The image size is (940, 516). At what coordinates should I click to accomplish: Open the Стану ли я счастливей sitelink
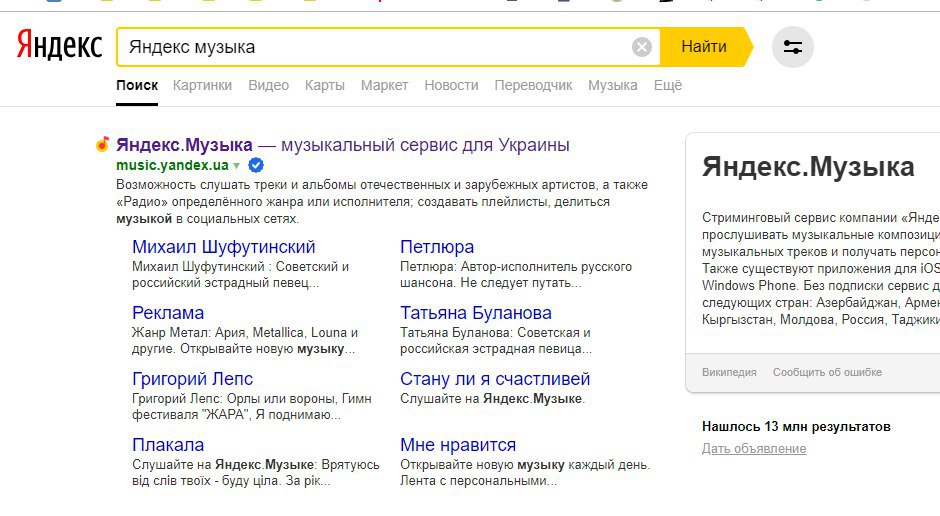tap(495, 379)
